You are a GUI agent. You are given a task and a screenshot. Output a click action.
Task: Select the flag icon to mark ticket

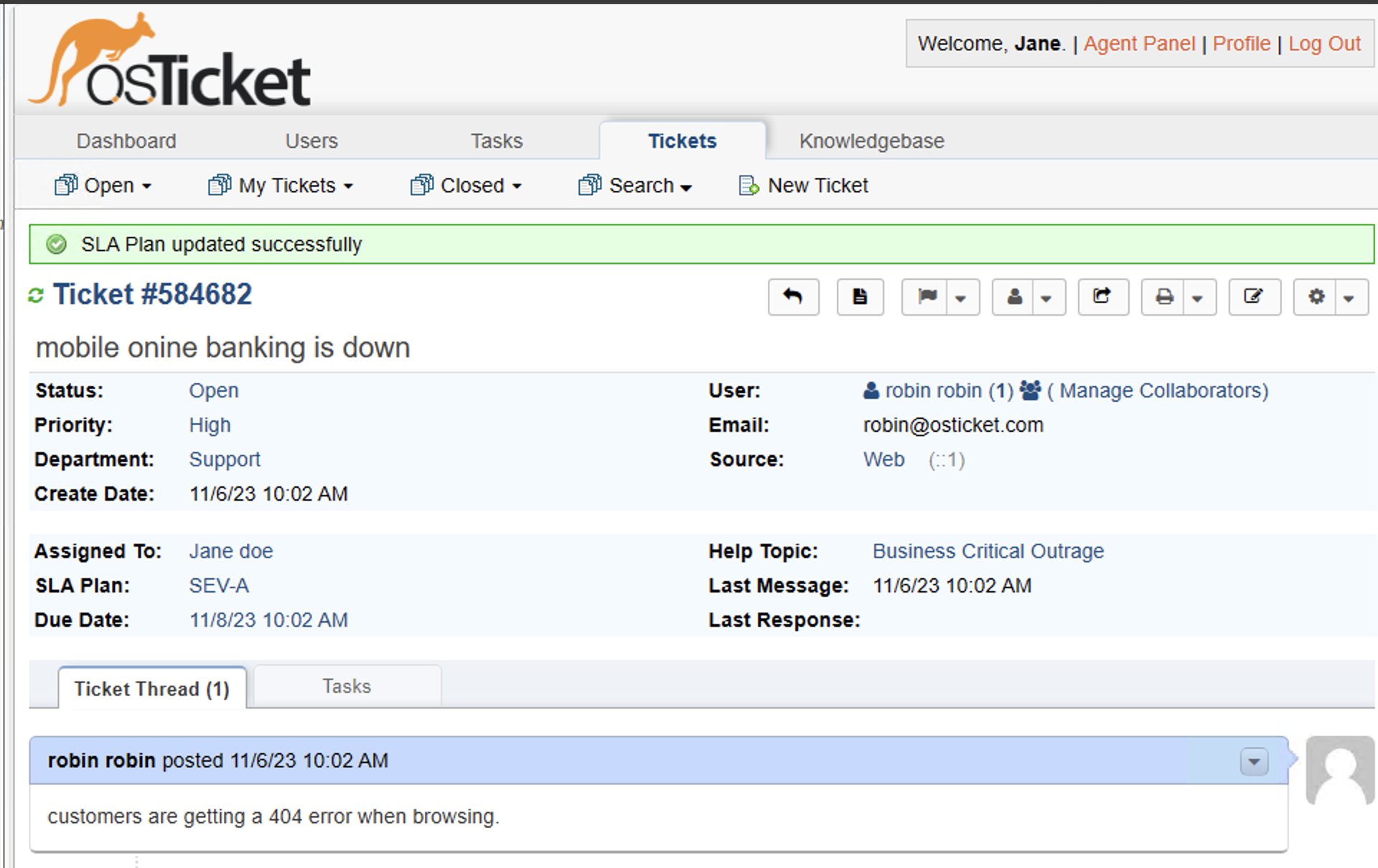927,297
